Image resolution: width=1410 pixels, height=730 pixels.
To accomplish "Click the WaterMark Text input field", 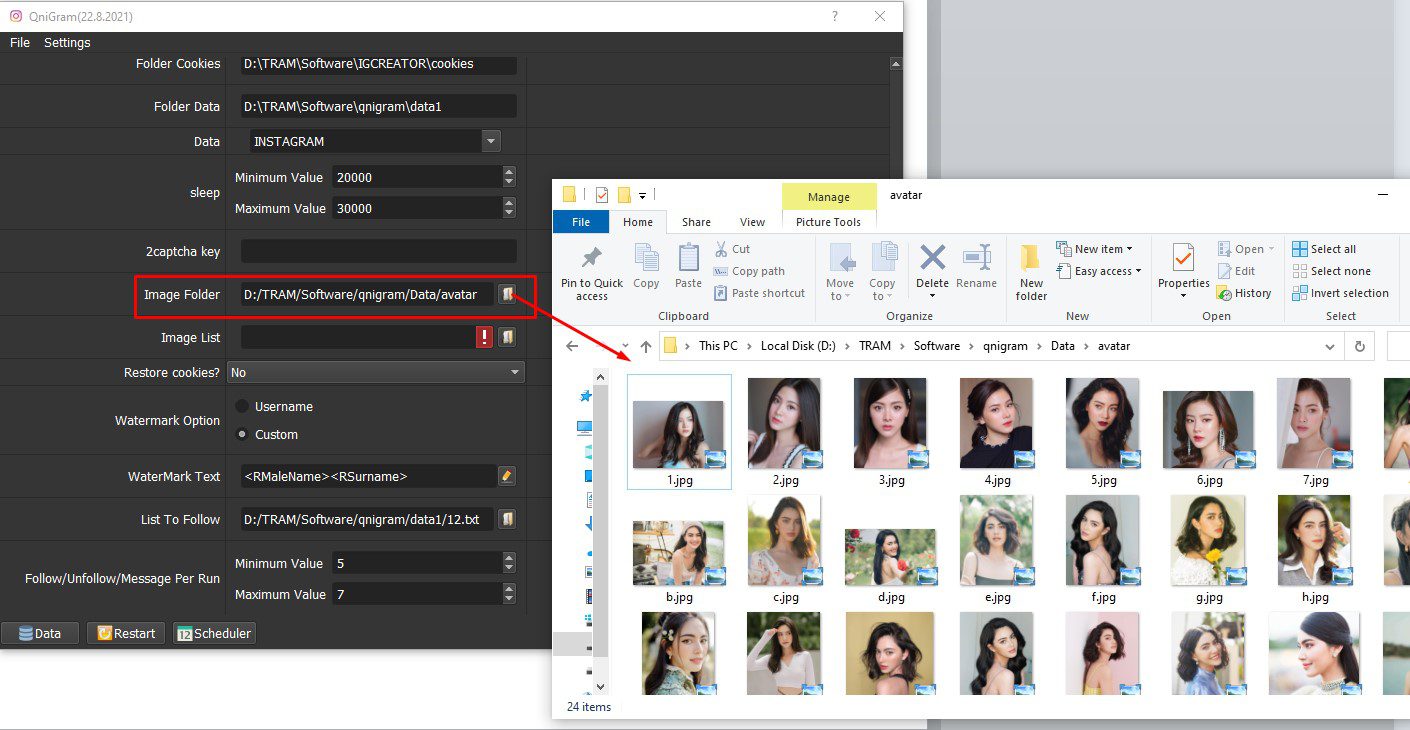I will 369,476.
